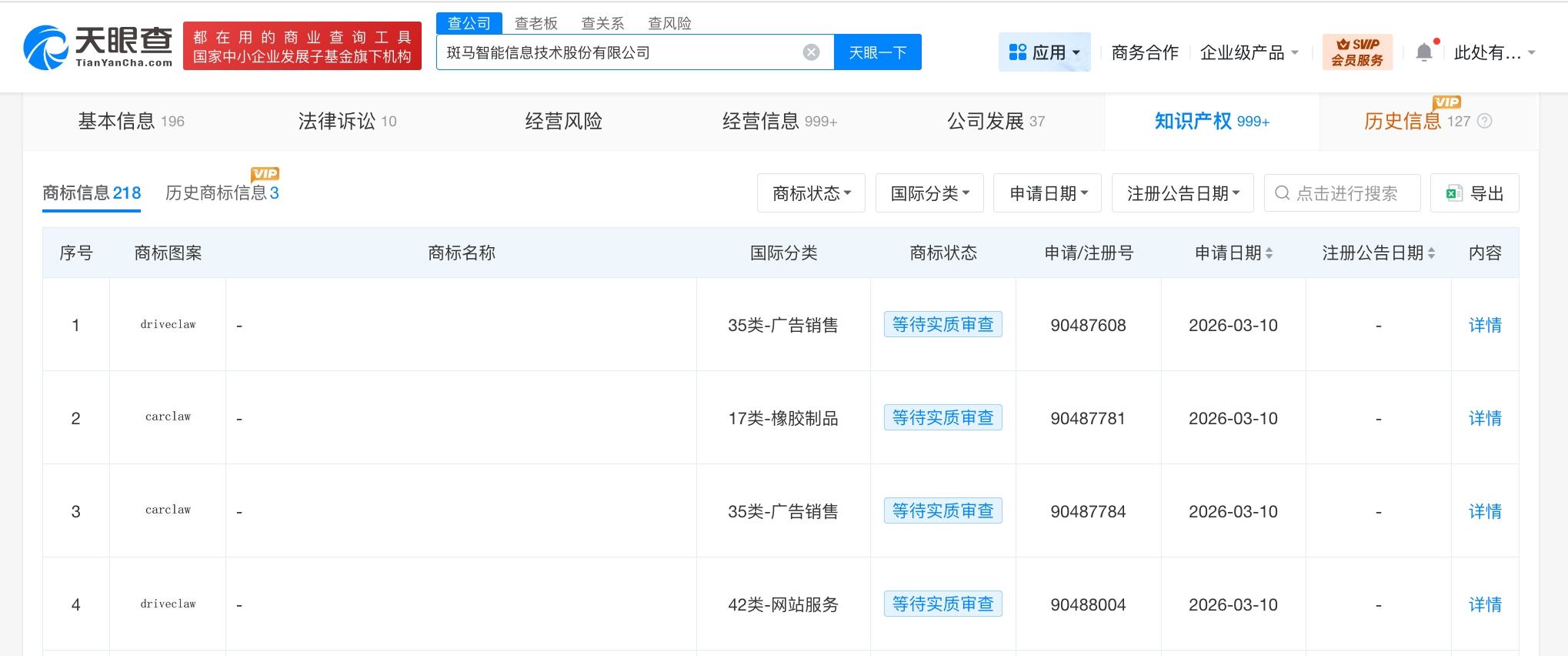Select the 历史商标信息 sub-tab
This screenshot has width=1568, height=656.
tap(222, 192)
